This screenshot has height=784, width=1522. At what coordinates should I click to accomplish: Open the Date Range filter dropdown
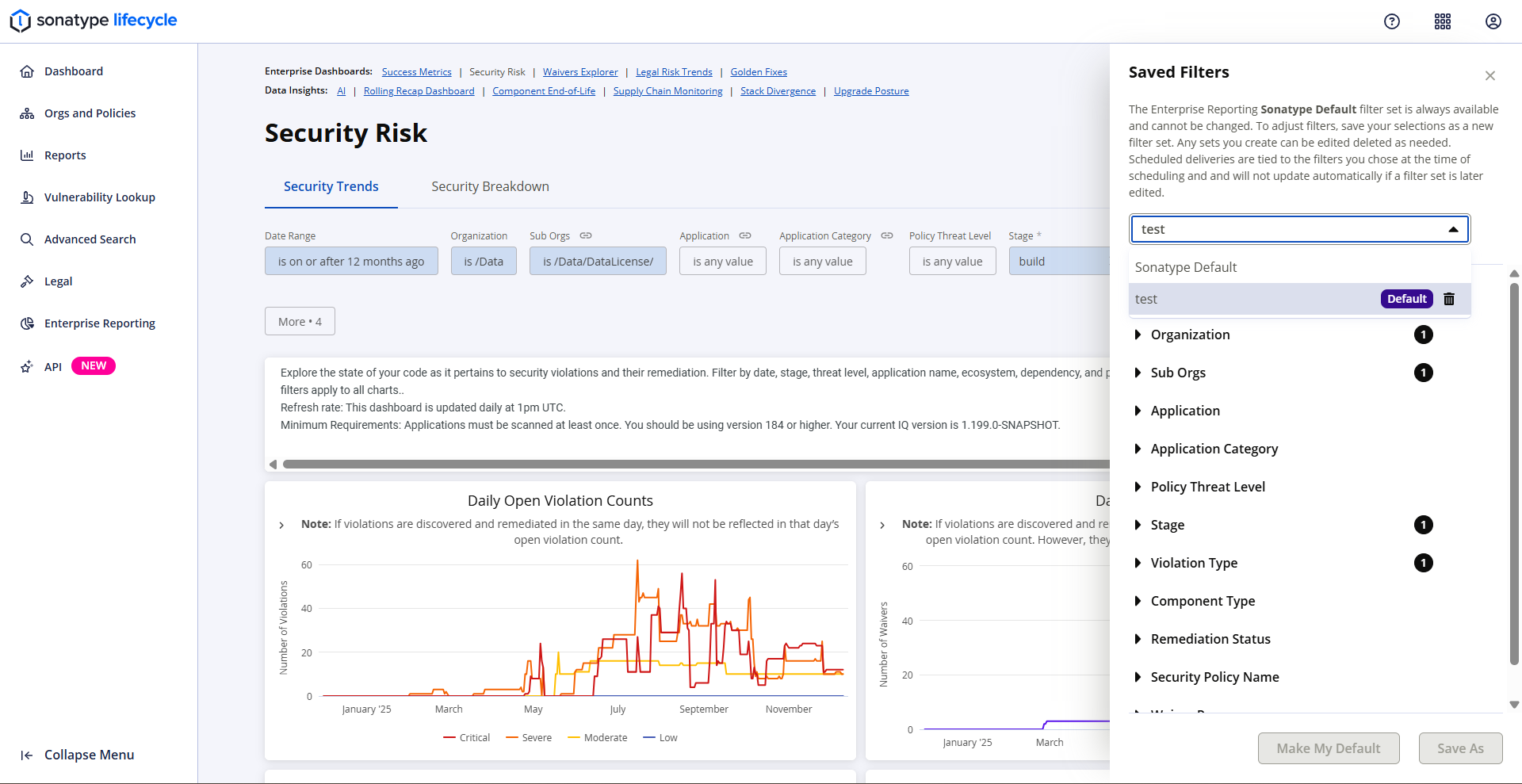[351, 262]
